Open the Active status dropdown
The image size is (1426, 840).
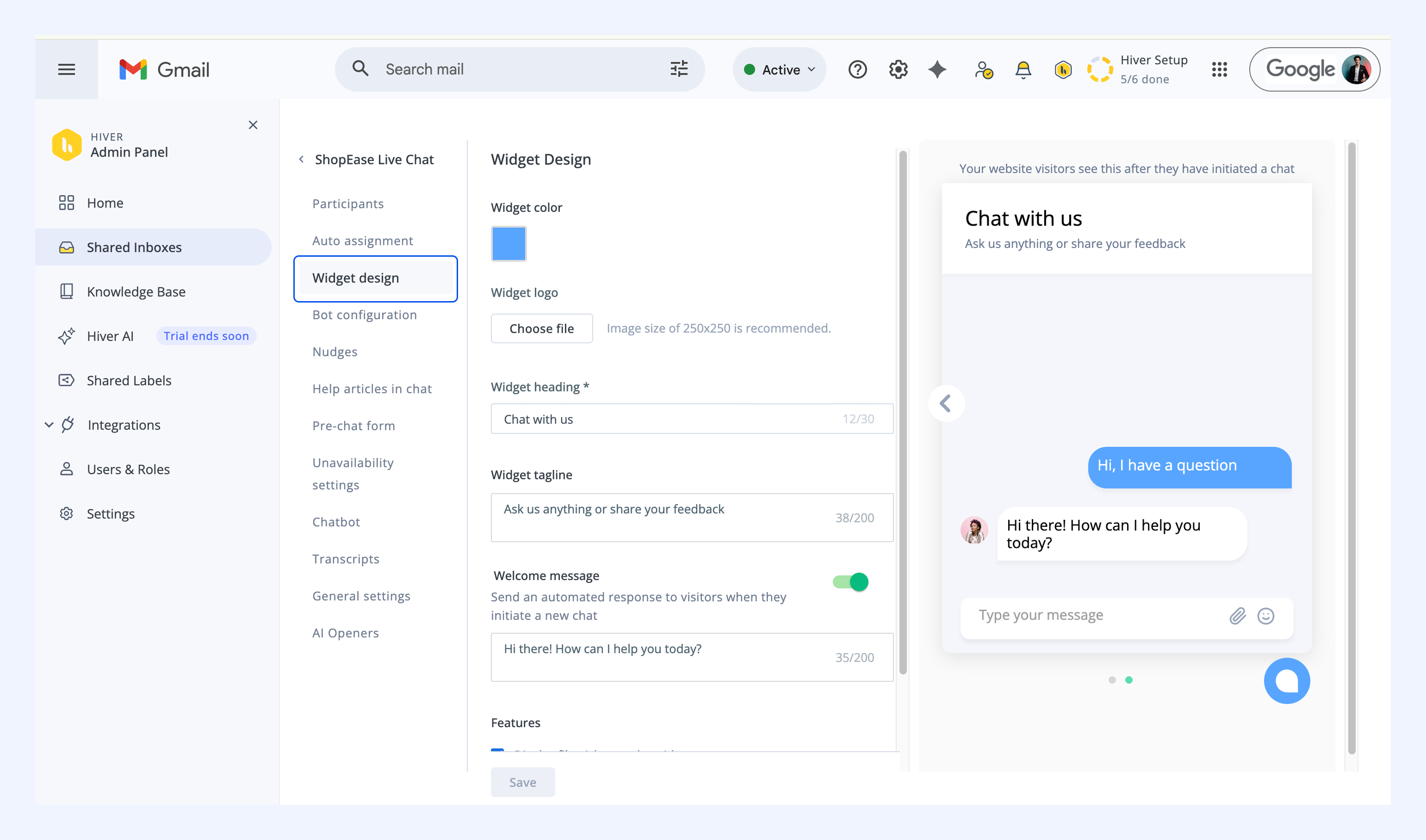pos(780,70)
